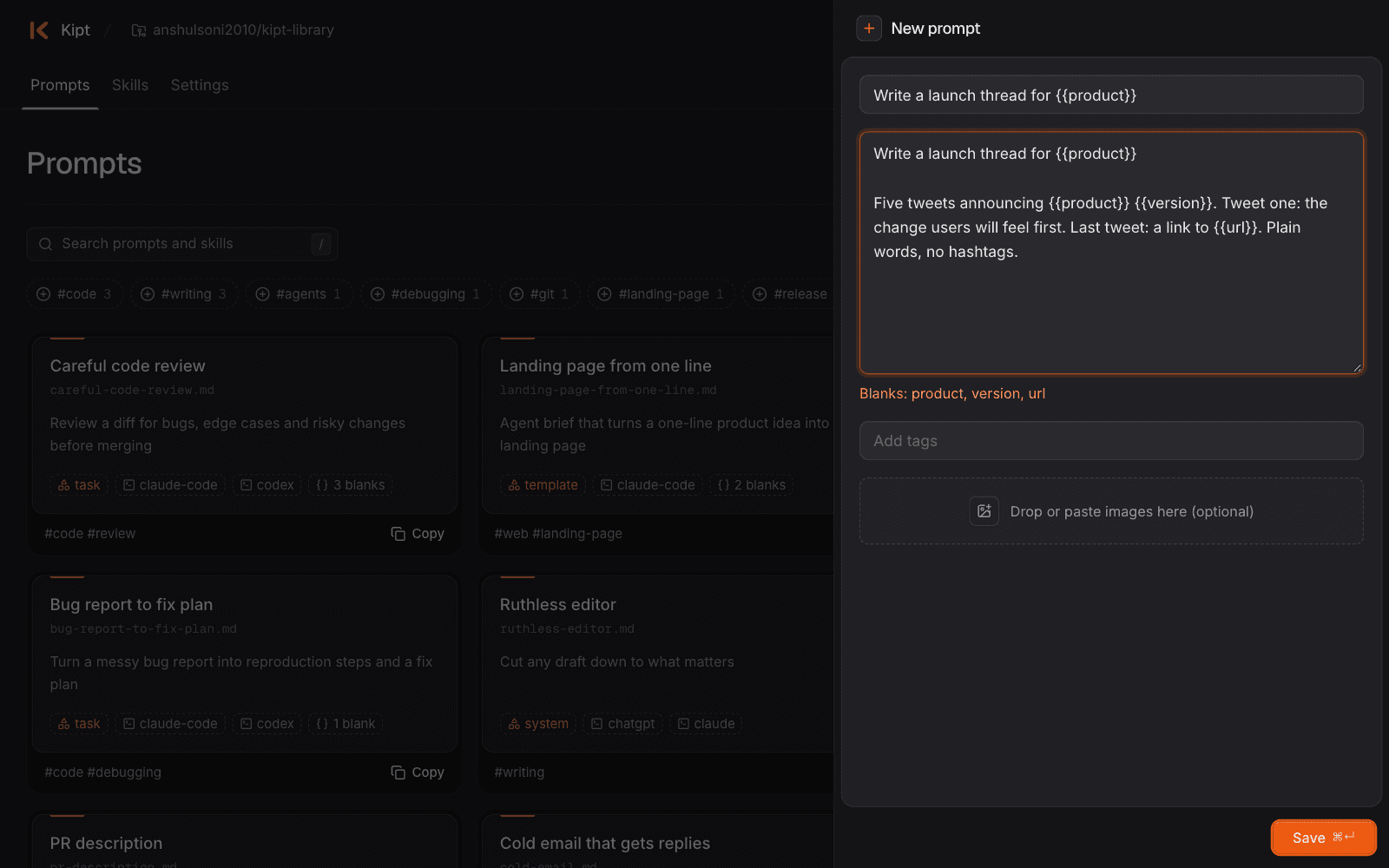Click the task chip on Bug report to fix plan card
Screen dimensions: 1389x868
[x=79, y=724]
